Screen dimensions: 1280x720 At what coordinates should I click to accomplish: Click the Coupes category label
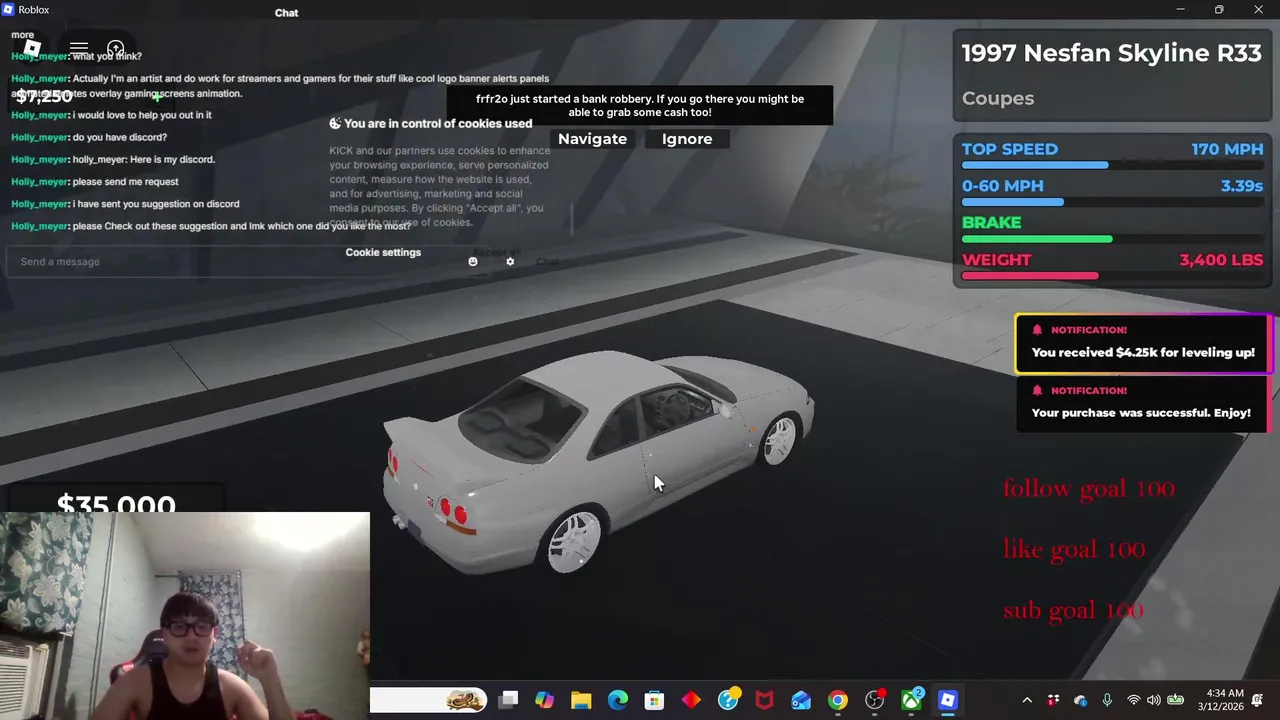point(998,98)
